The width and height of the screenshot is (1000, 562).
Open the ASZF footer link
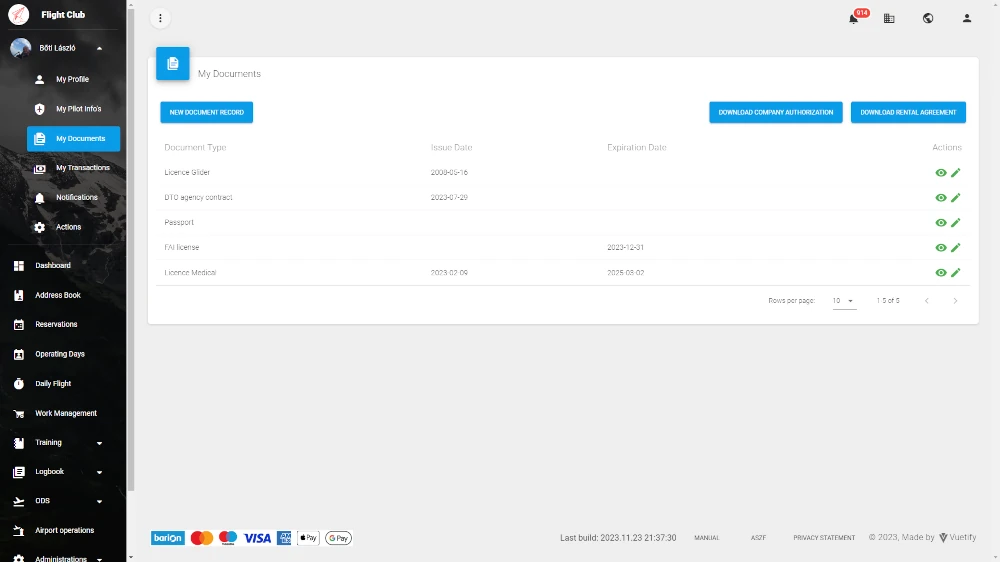click(x=758, y=538)
